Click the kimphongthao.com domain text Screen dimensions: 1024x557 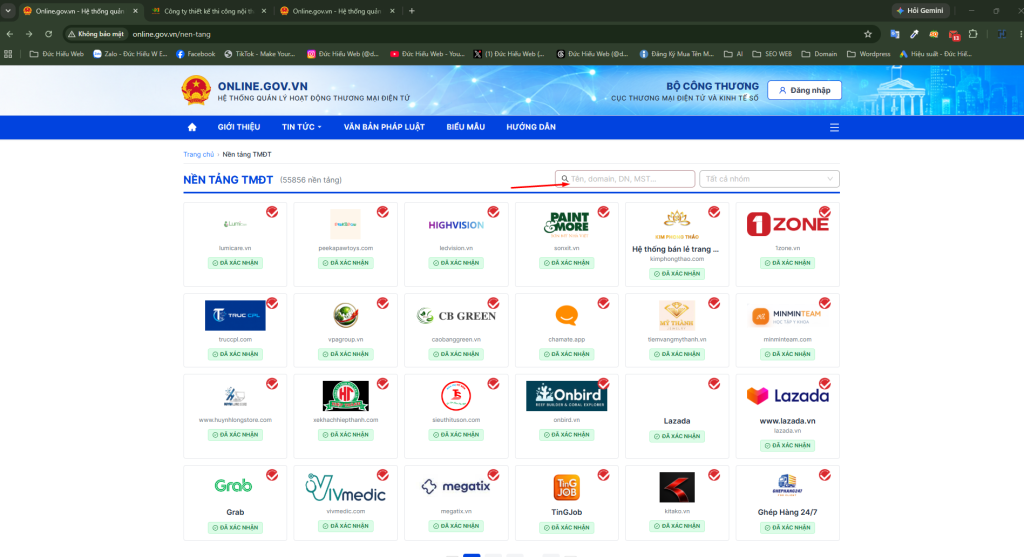pos(677,259)
